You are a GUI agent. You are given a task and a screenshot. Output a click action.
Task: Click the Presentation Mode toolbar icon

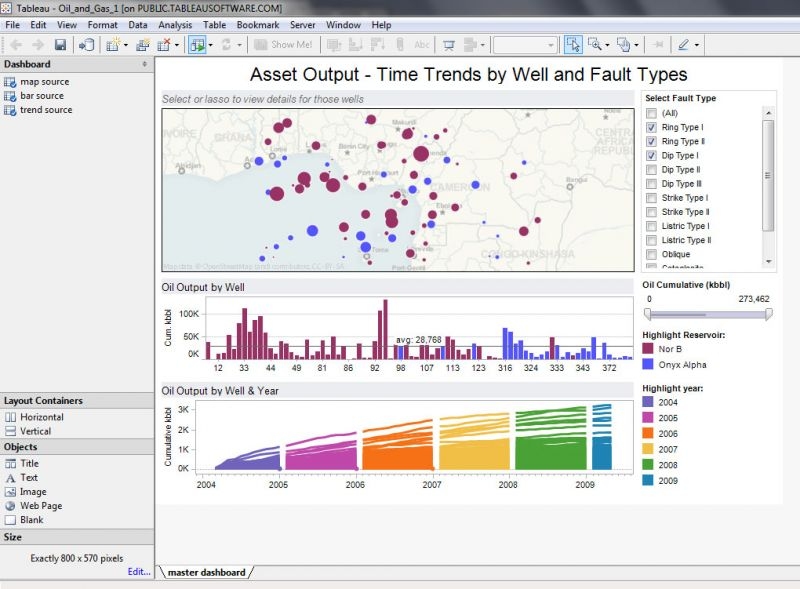click(448, 45)
